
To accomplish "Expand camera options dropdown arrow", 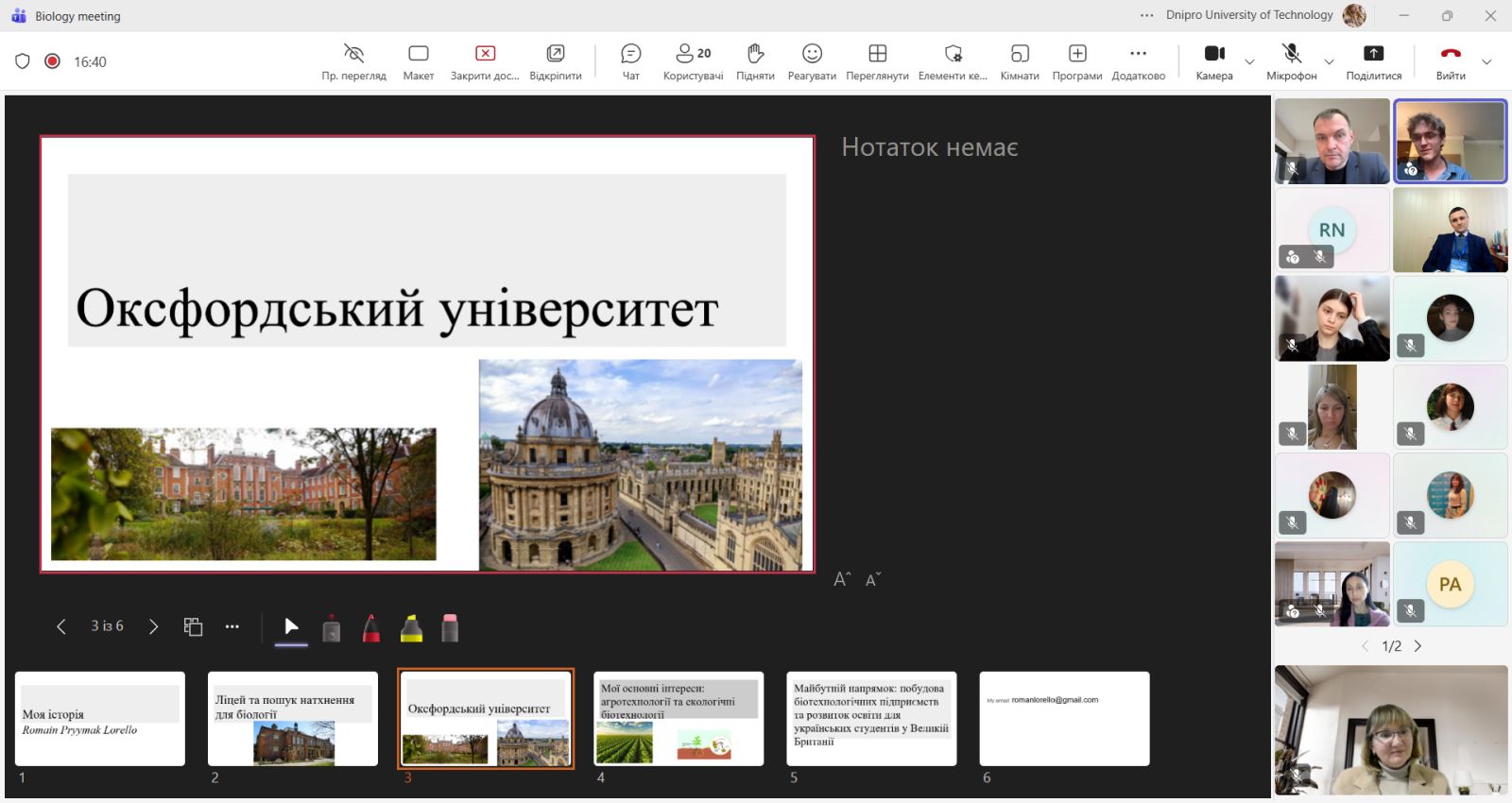I will (1249, 62).
